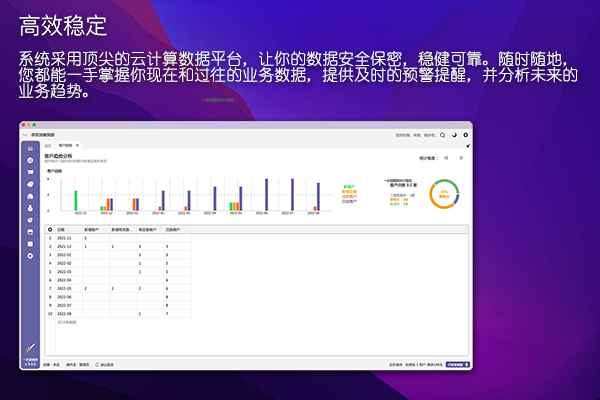Click the blue upgrade button at bottom right

[x=458, y=365]
